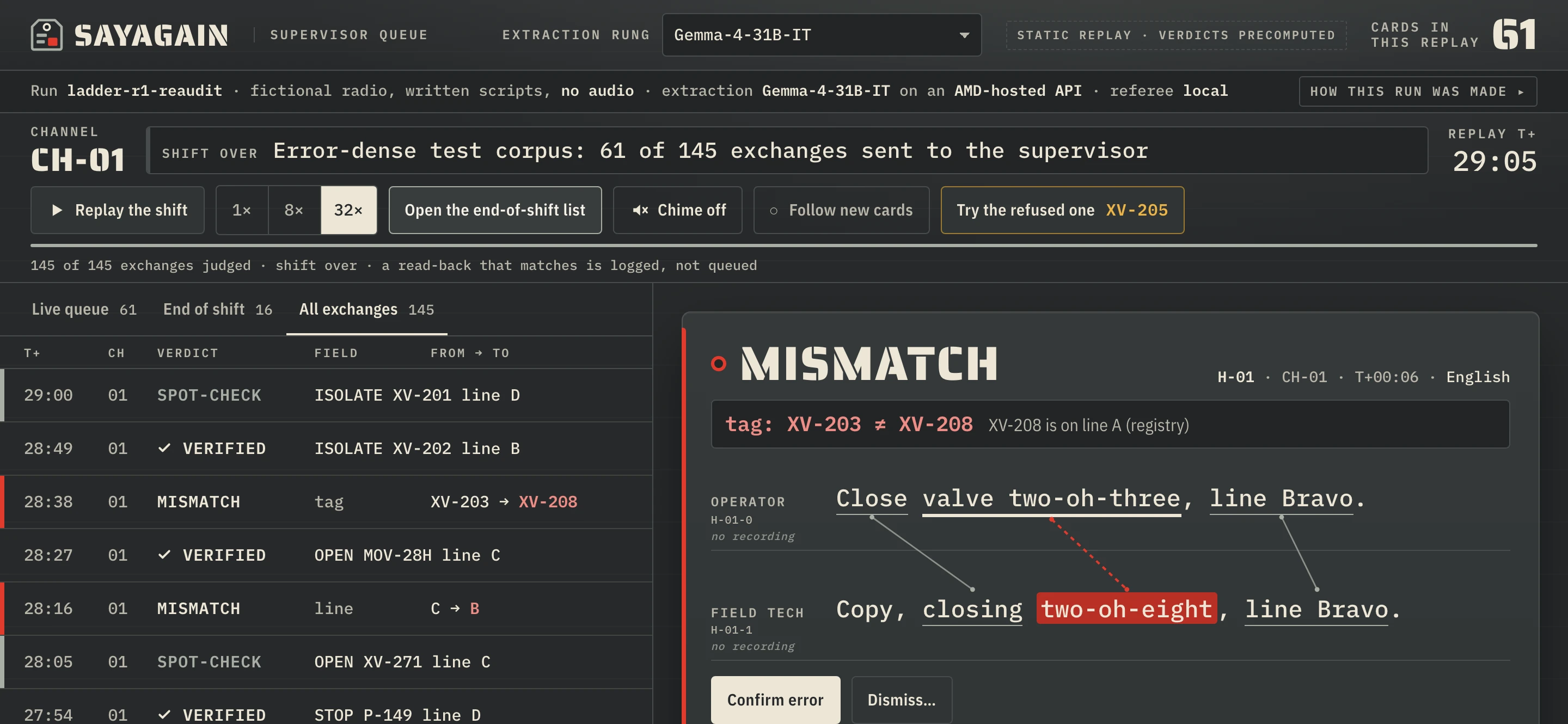Click the checkmark icon in the 28:49 row
Viewport: 1568px width, 724px height.
pyautogui.click(x=164, y=449)
